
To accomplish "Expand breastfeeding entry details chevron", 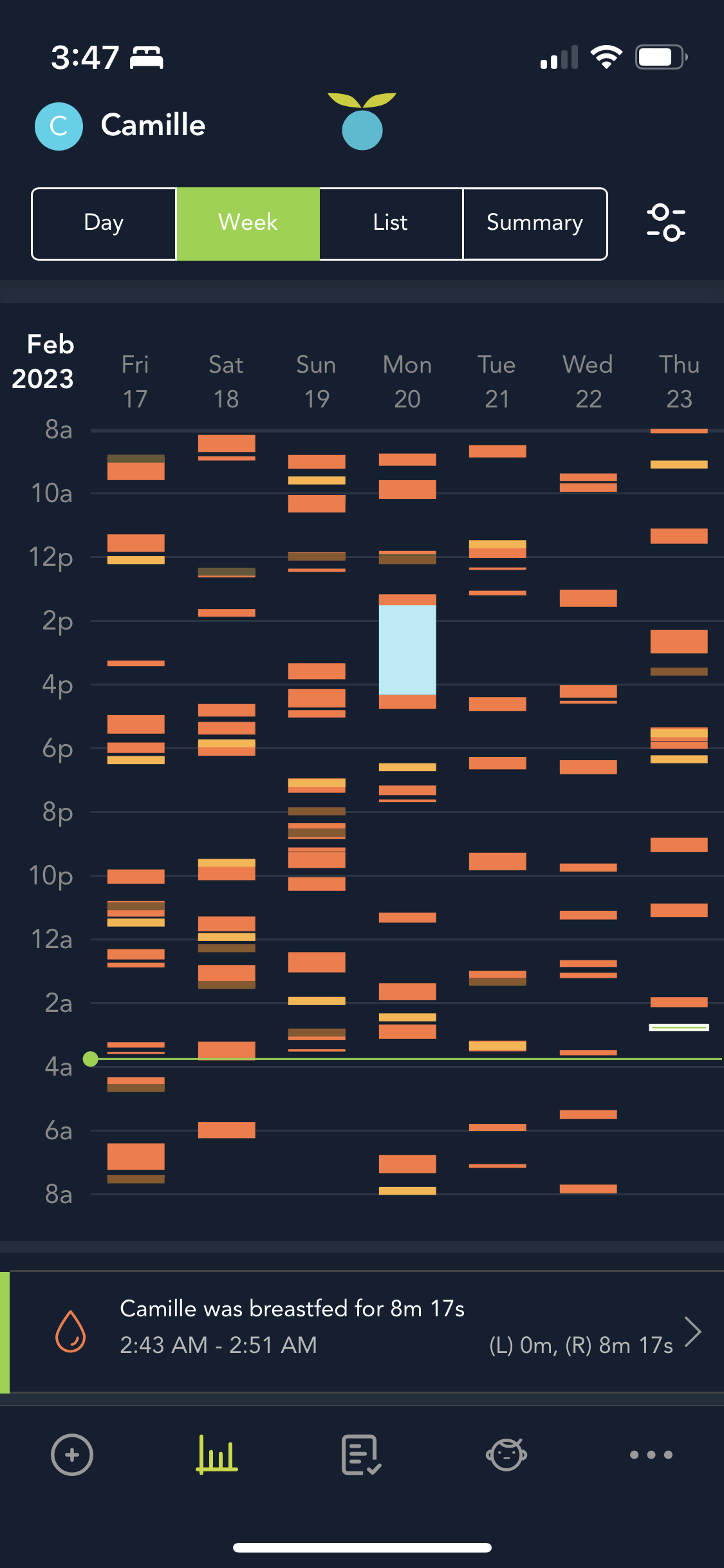I will coord(692,1331).
